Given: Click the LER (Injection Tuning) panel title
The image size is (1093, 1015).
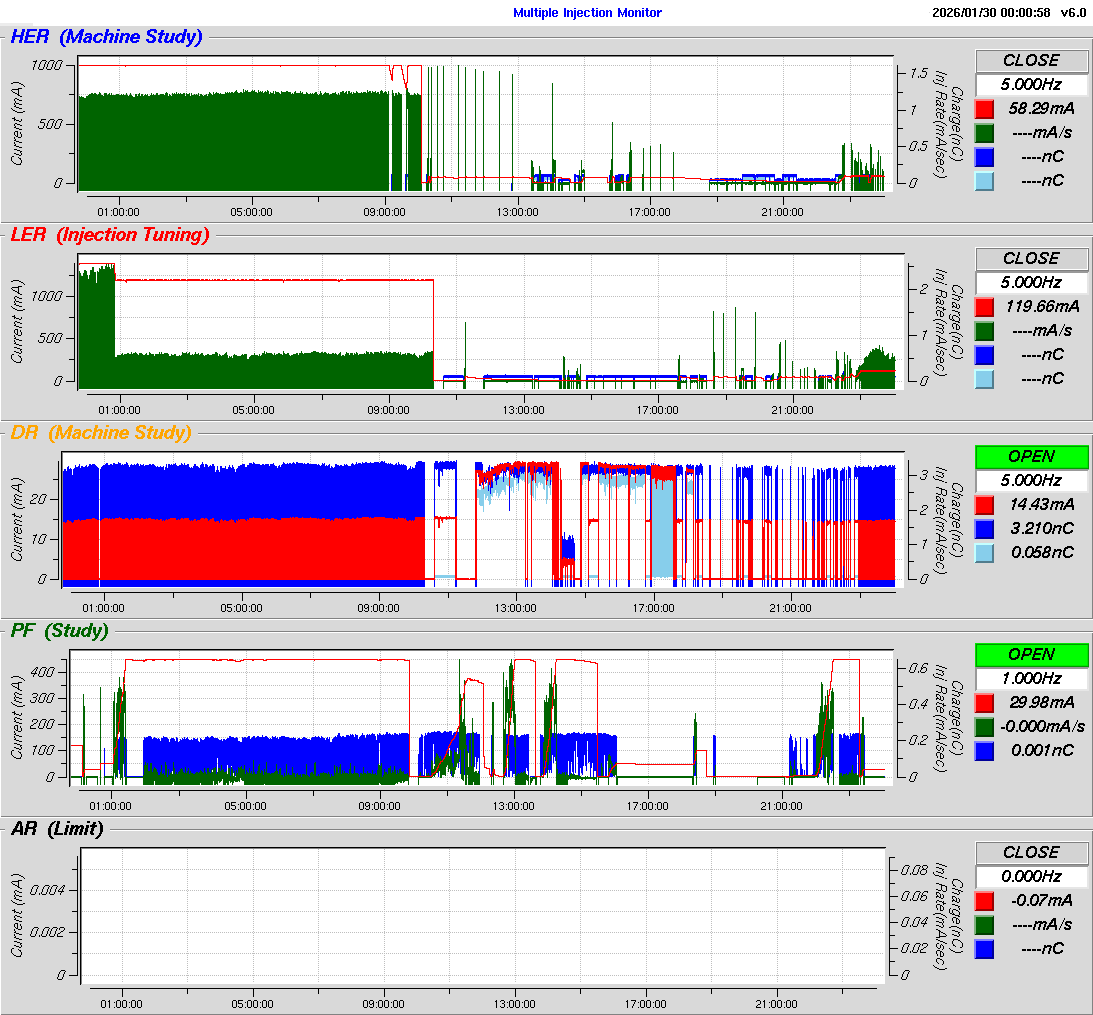Looking at the screenshot, I should coord(110,235).
